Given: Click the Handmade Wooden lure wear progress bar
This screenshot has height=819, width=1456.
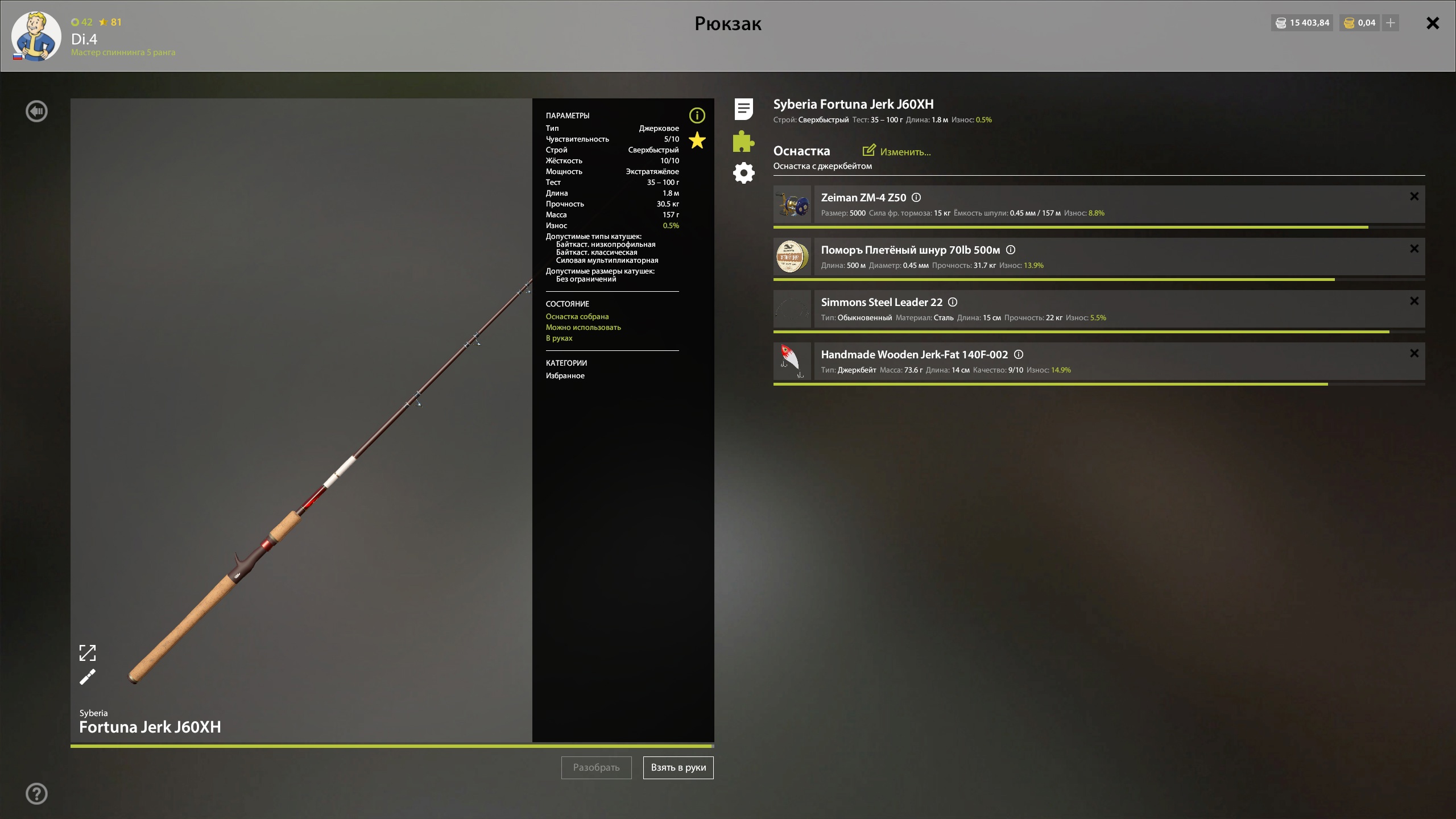Looking at the screenshot, I should click(1099, 384).
